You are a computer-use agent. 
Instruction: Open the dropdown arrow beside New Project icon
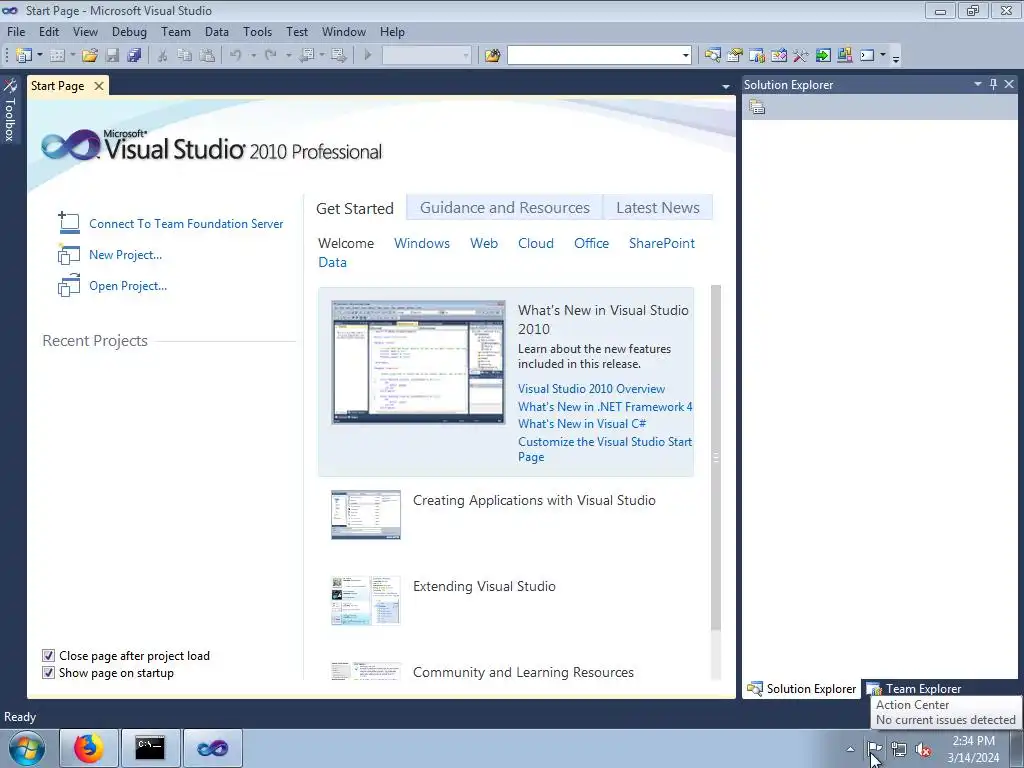click(40, 56)
